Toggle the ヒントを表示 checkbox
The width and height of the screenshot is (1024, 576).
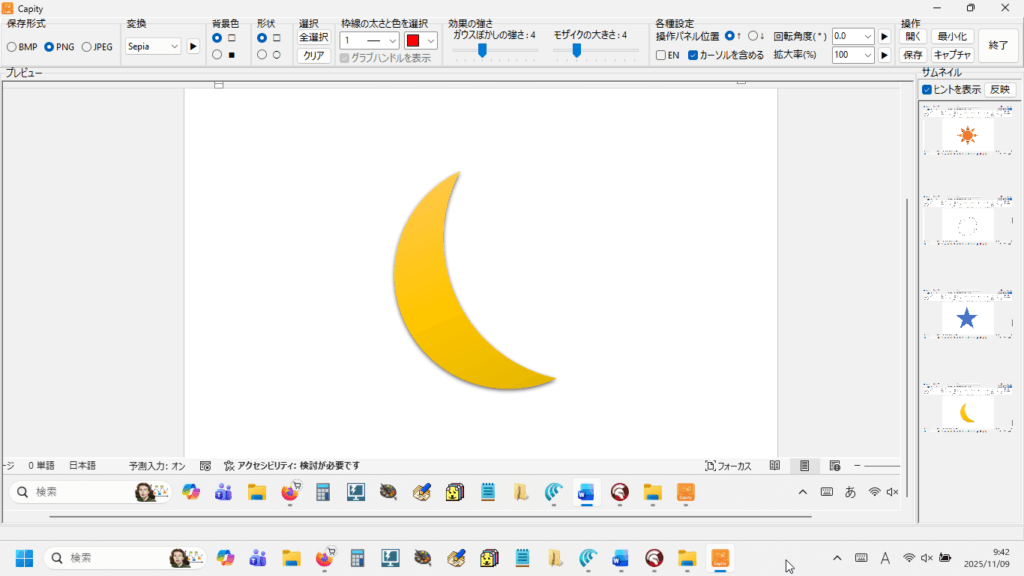click(927, 90)
